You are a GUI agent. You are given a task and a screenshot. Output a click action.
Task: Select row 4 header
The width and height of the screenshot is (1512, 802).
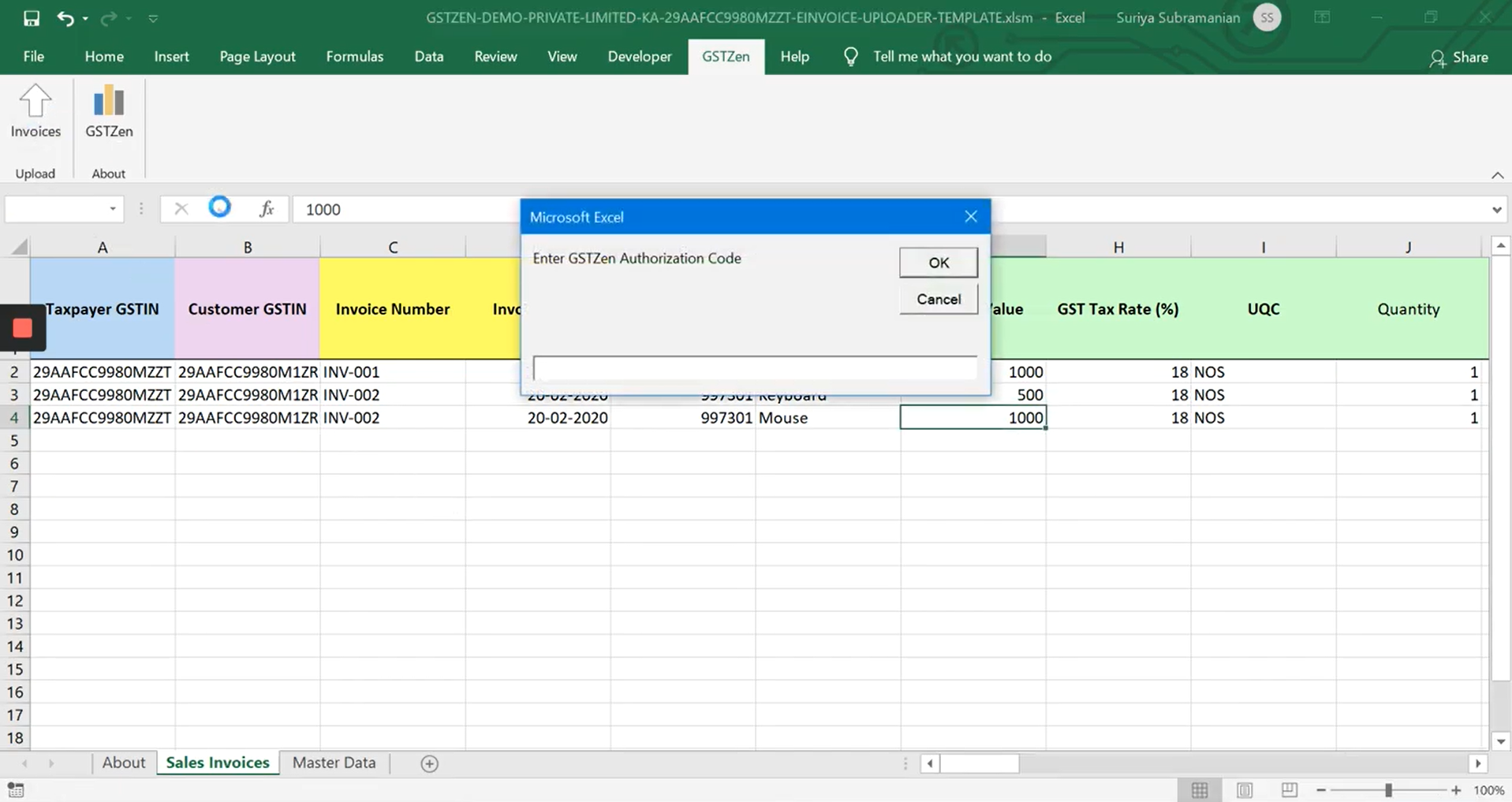point(14,418)
